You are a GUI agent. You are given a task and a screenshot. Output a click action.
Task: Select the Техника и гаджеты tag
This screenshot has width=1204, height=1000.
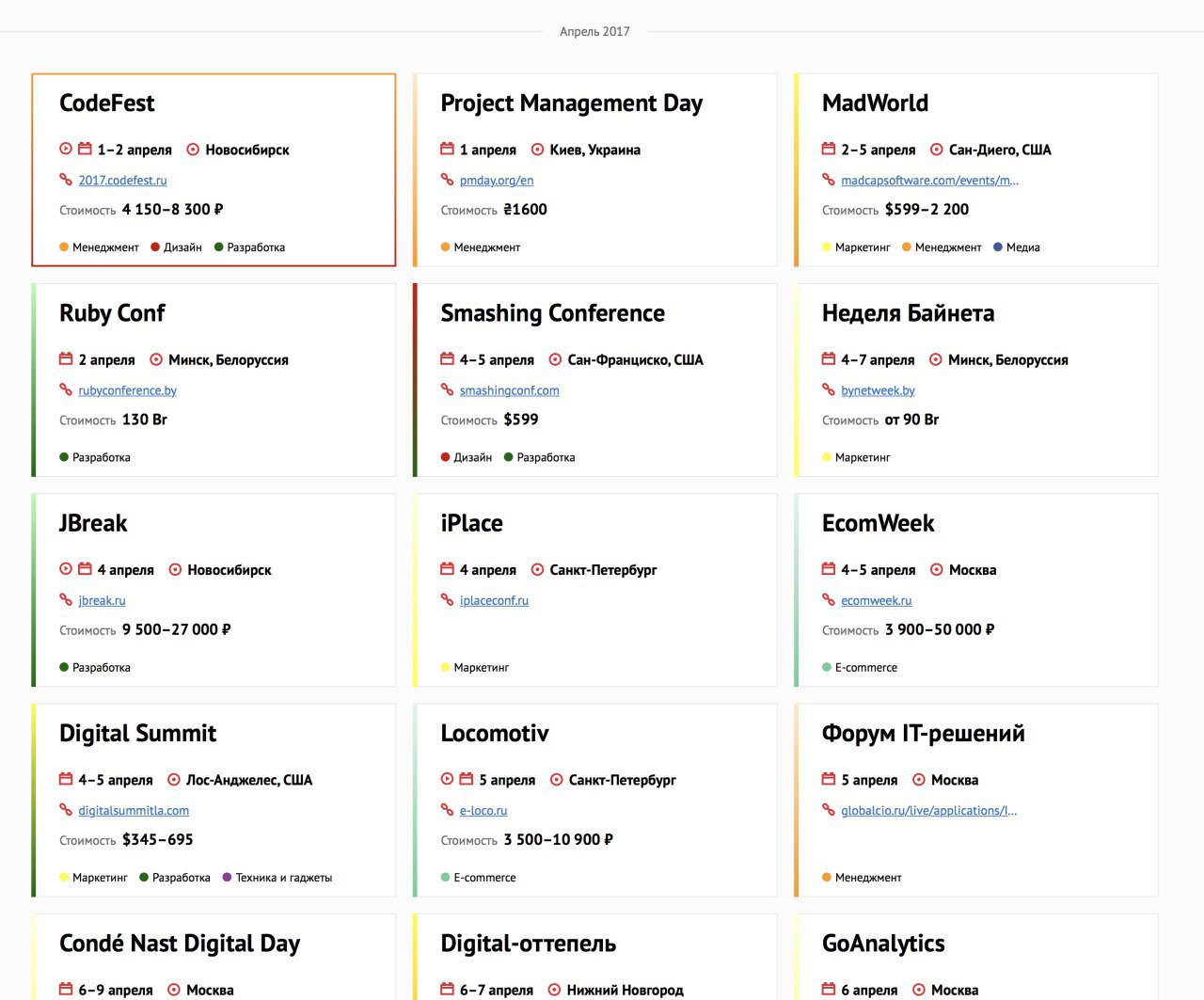coord(277,878)
